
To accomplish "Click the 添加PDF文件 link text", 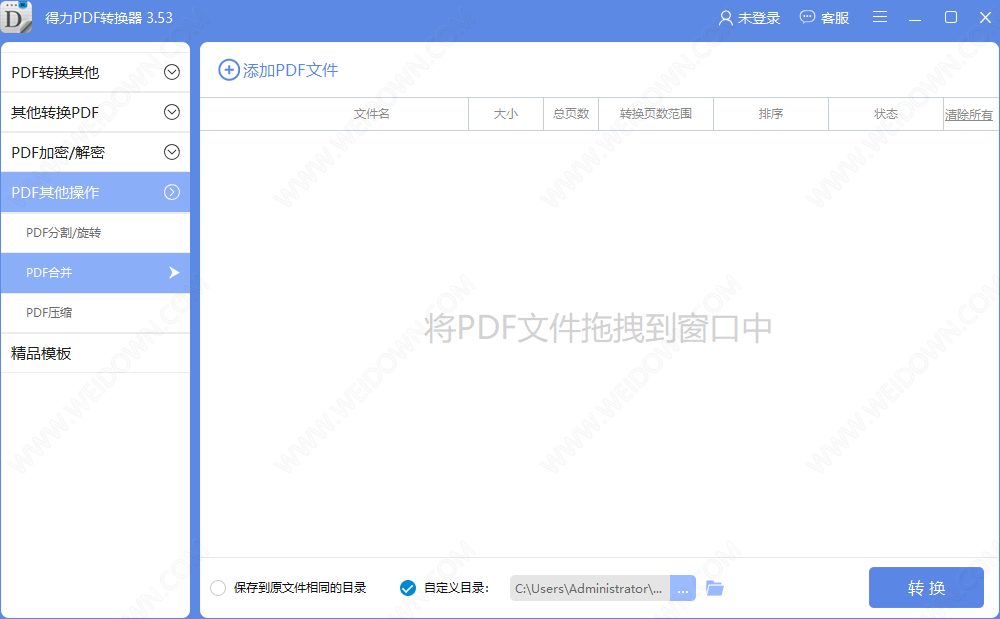I will pos(290,70).
